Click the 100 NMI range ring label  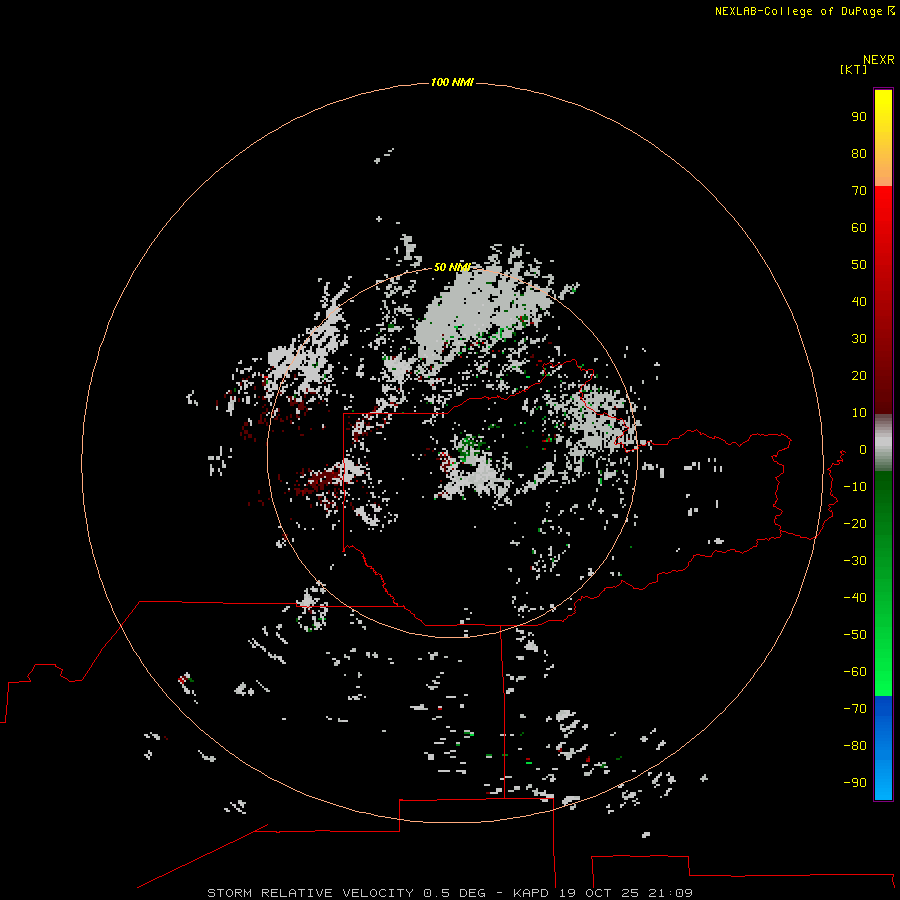(452, 82)
